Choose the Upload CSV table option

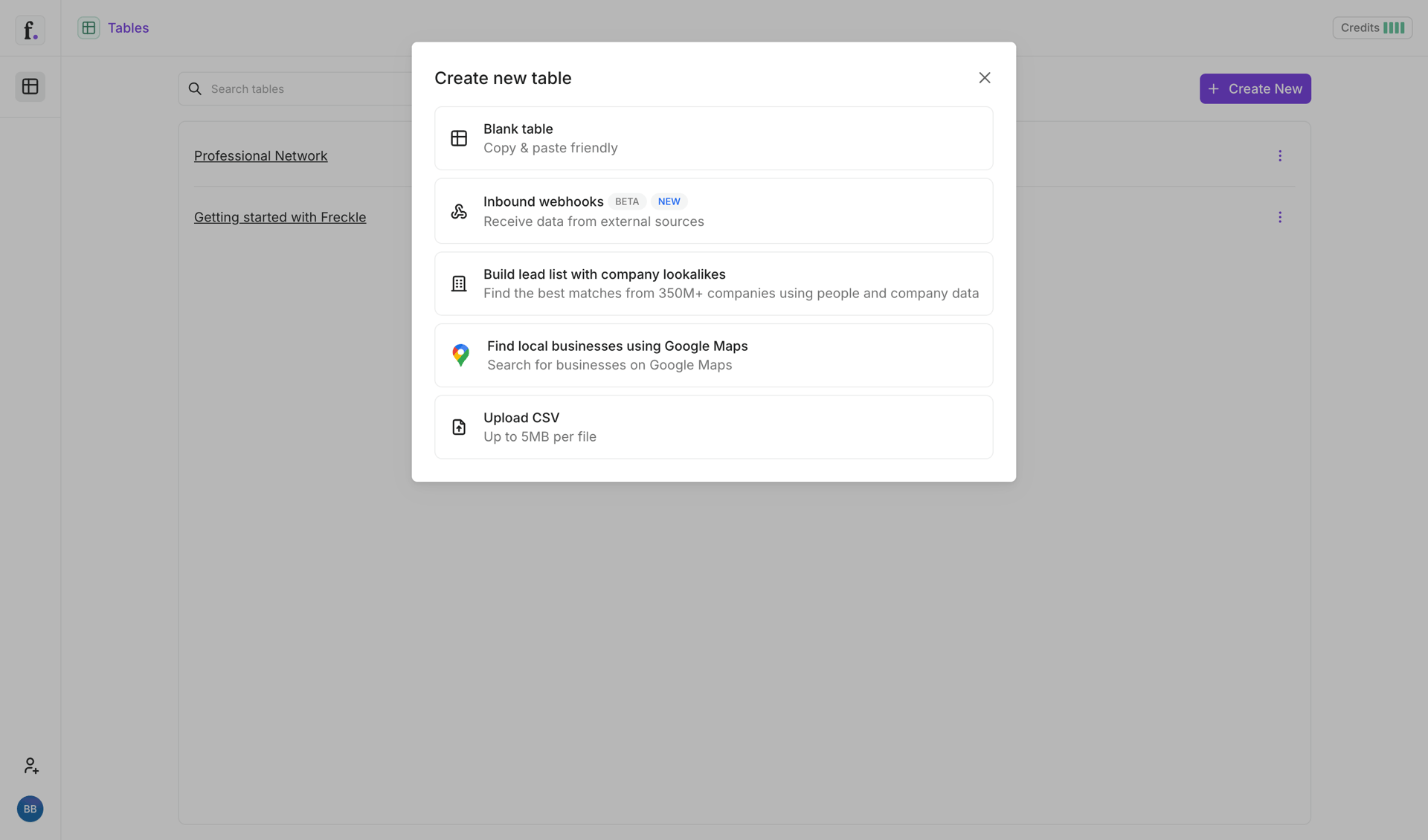[713, 427]
